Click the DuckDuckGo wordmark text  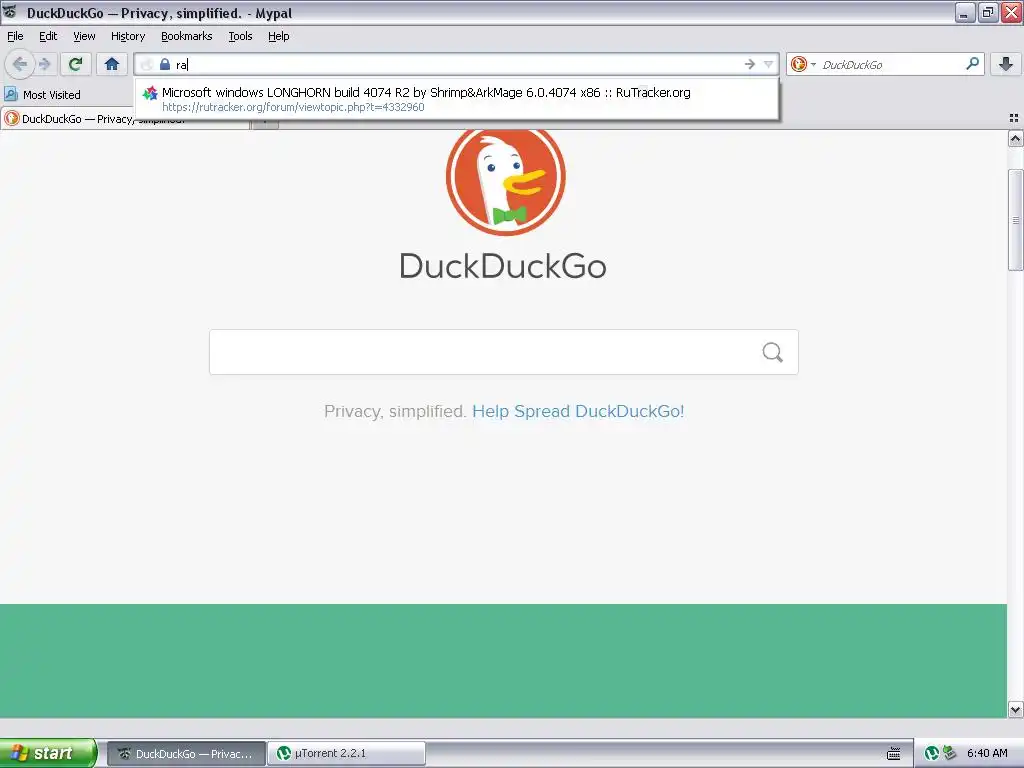point(503,266)
